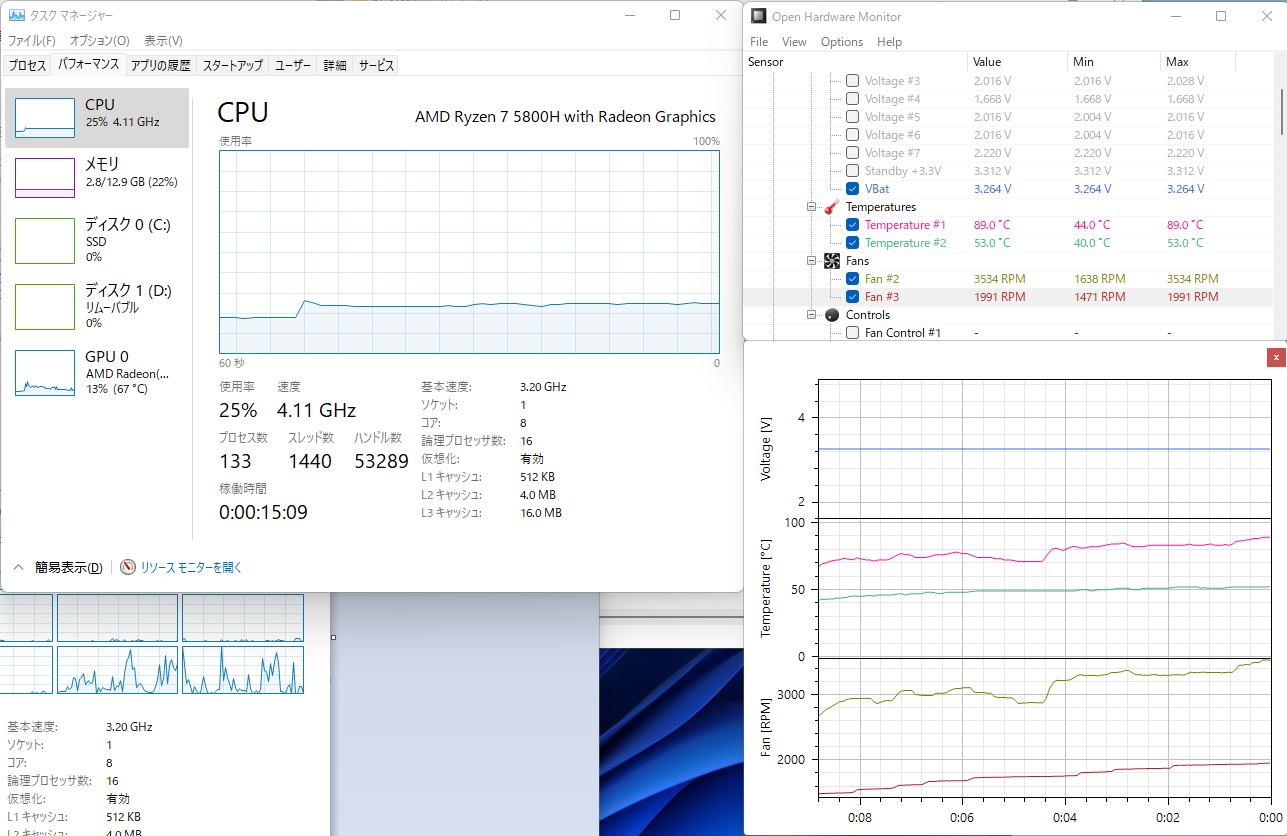Click the handle count 53289

pyautogui.click(x=381, y=461)
